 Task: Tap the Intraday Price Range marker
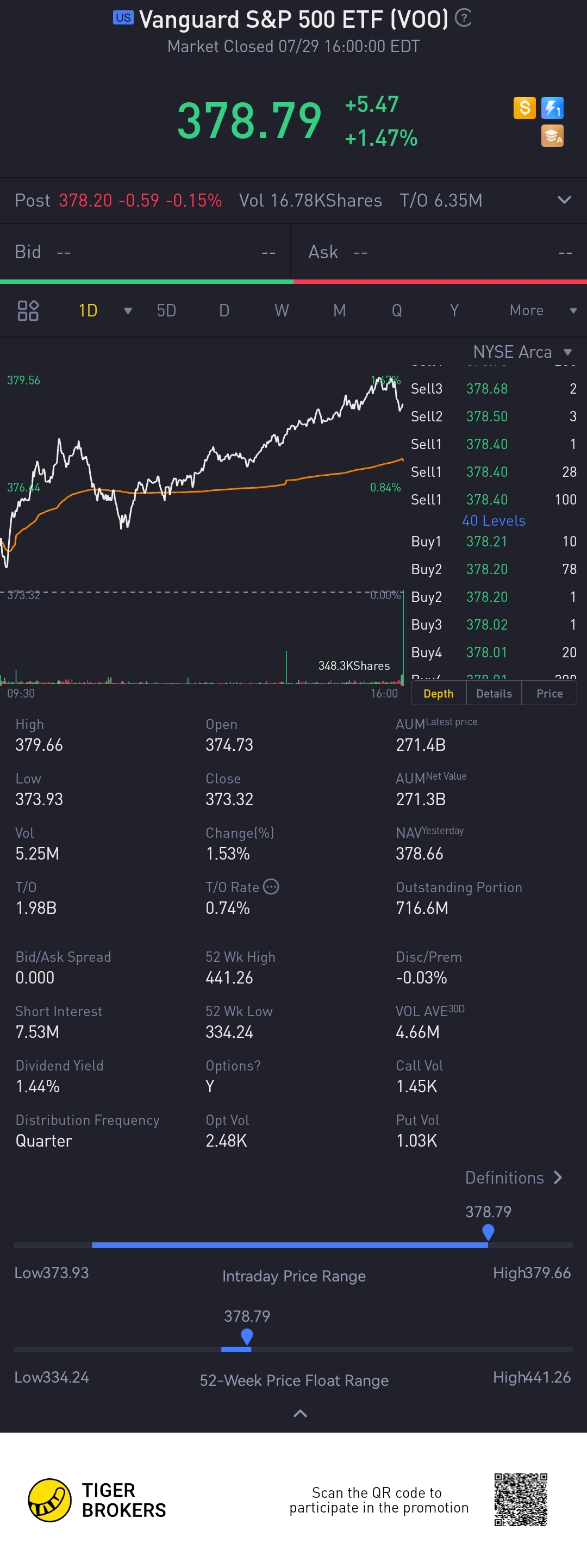pyautogui.click(x=488, y=1232)
